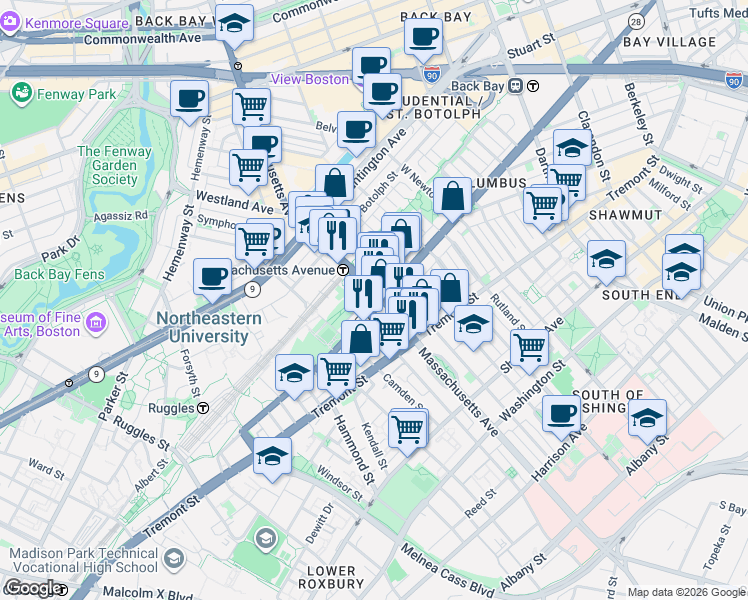This screenshot has width=748, height=600.
Task: Click the Kenmore Square camera icon
Action: [9, 22]
